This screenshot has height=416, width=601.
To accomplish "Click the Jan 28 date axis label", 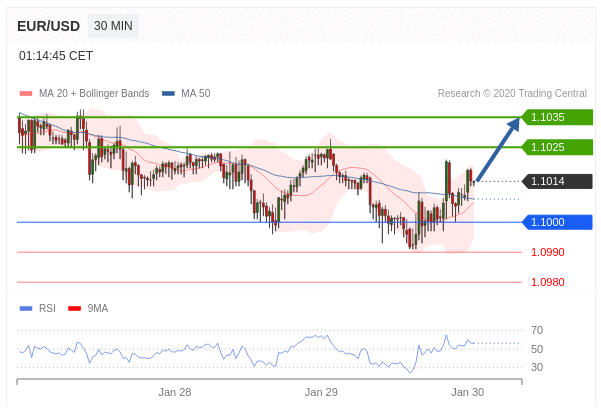I will (175, 392).
